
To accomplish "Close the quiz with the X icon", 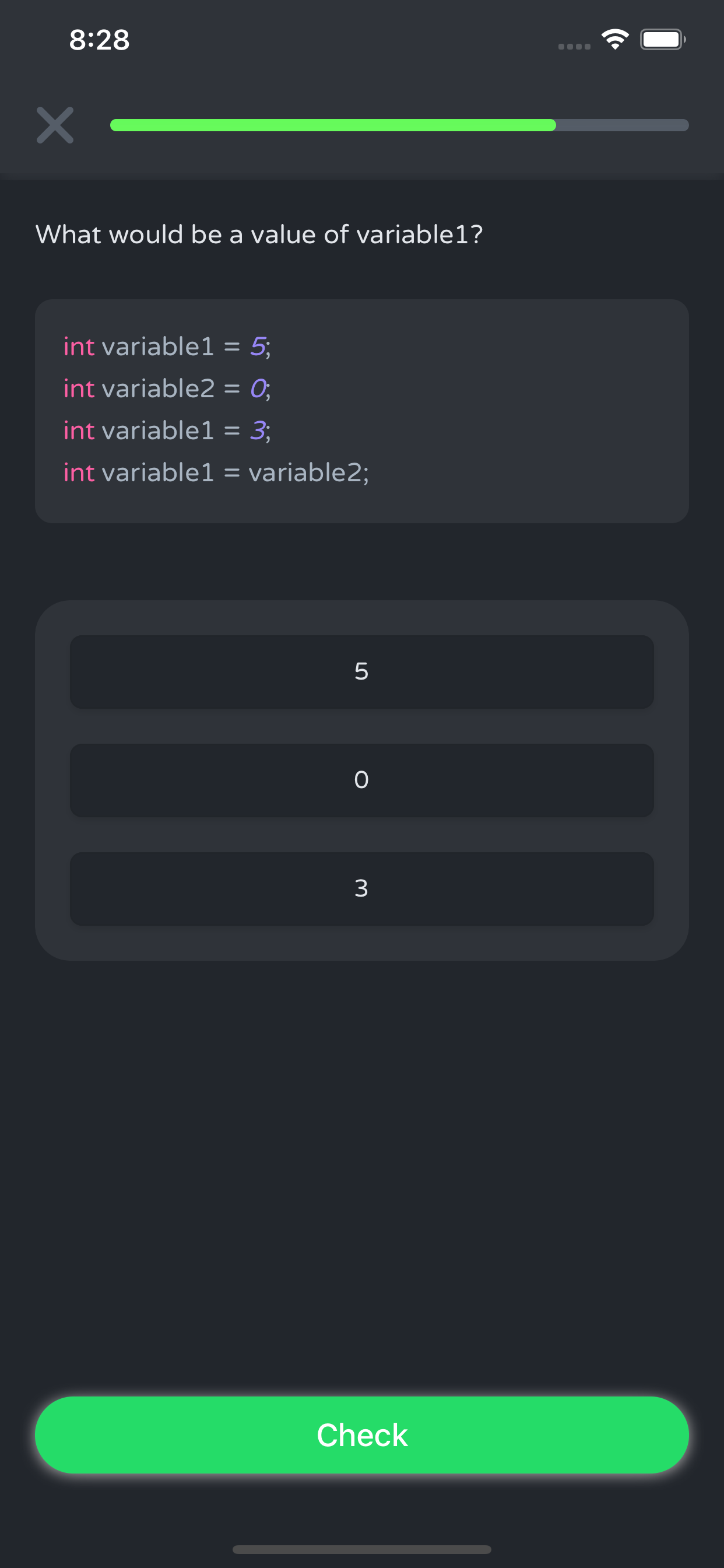I will click(x=55, y=126).
